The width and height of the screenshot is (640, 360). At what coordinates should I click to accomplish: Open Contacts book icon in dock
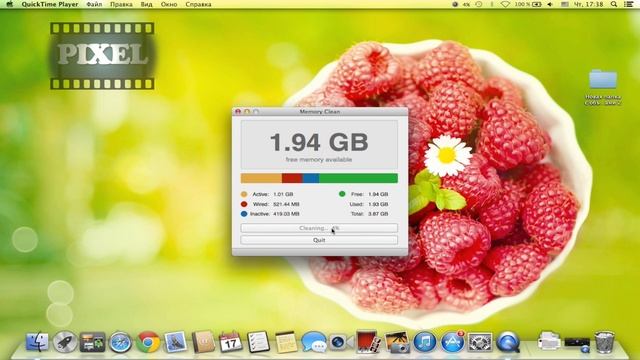click(203, 342)
